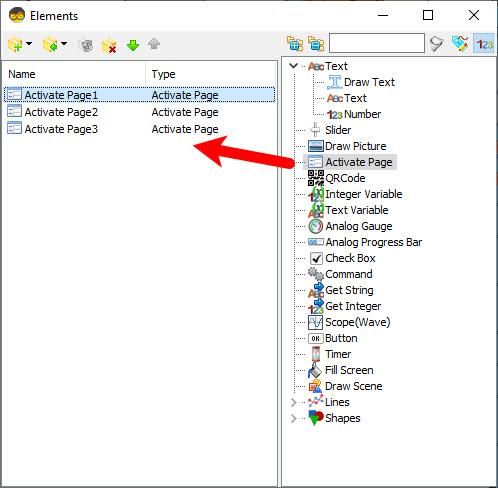Screen dimensions: 498x488
Task: Select the Integer Variable element
Action: [364, 194]
